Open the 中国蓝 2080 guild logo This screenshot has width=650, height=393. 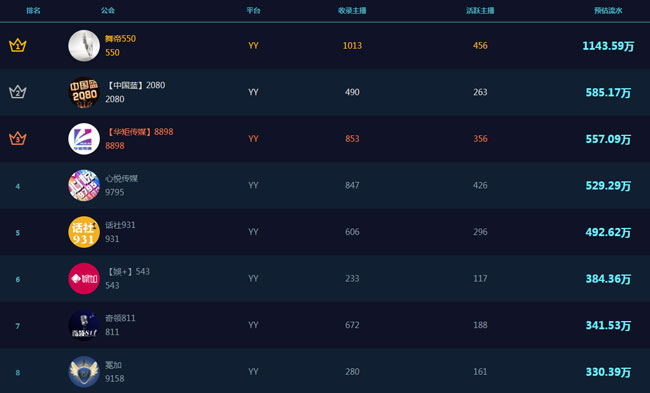84,92
